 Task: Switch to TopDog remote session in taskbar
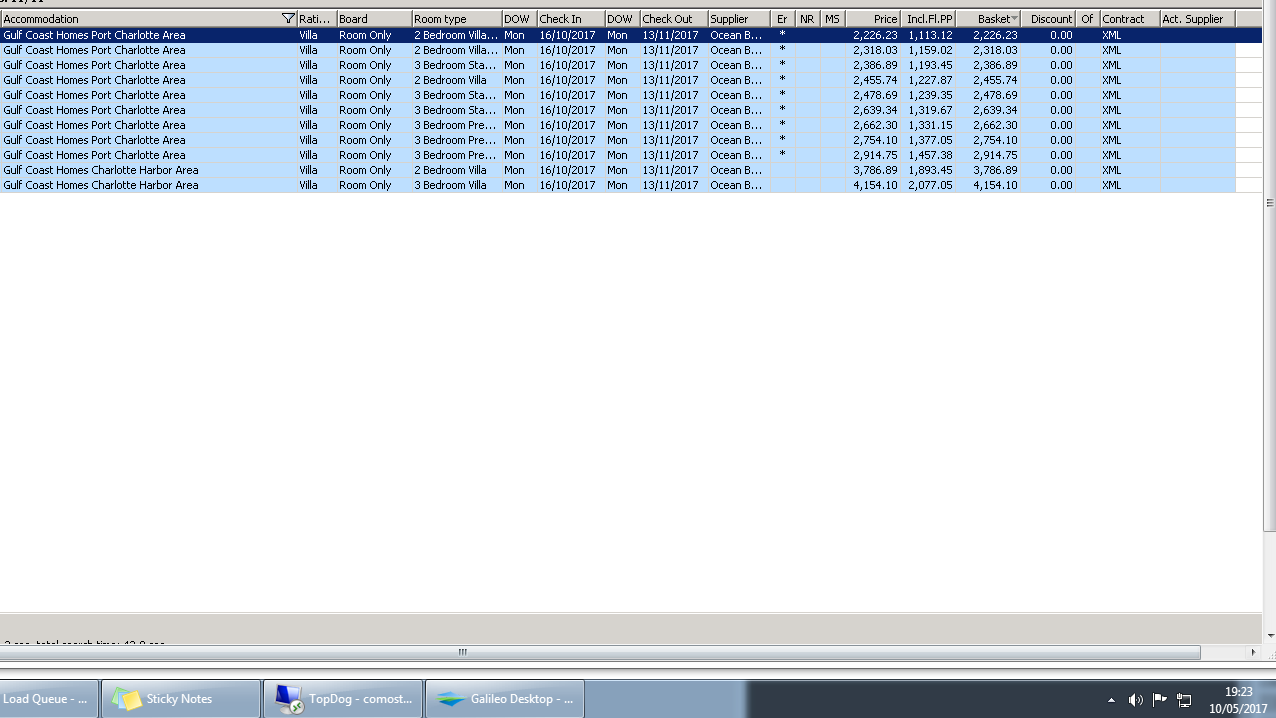pos(343,699)
